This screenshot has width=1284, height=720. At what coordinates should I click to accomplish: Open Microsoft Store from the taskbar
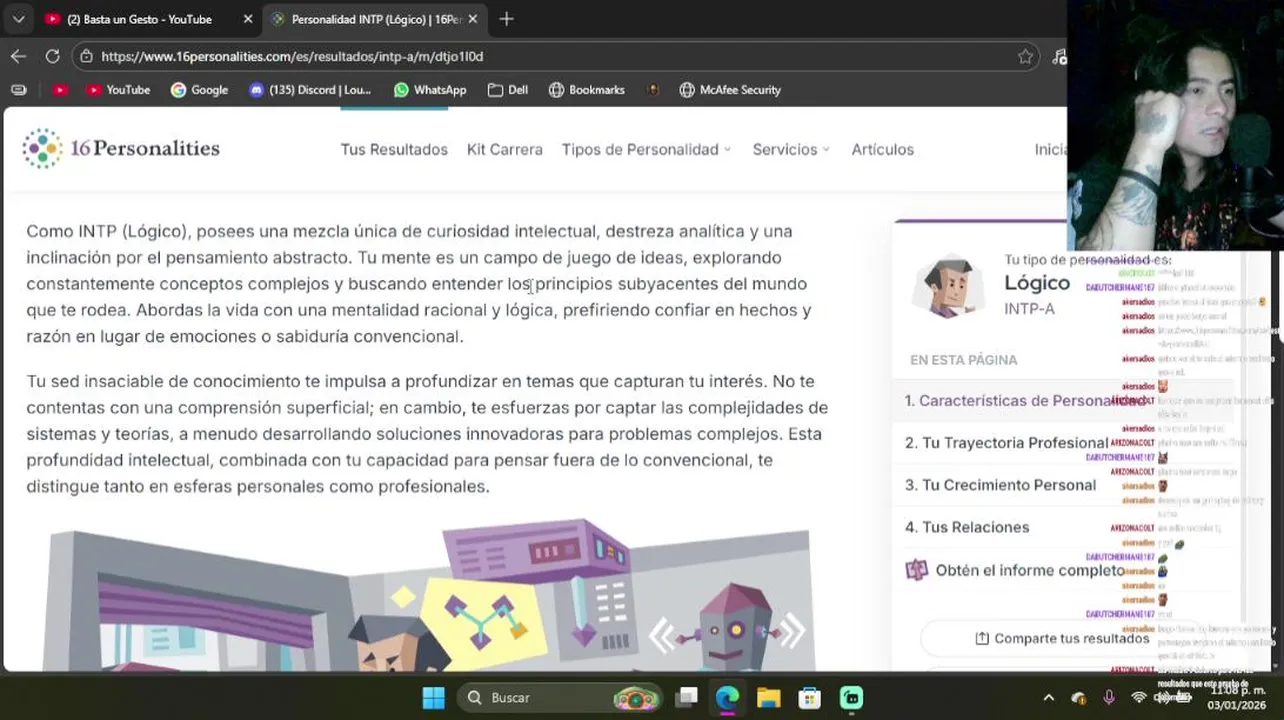(x=809, y=697)
